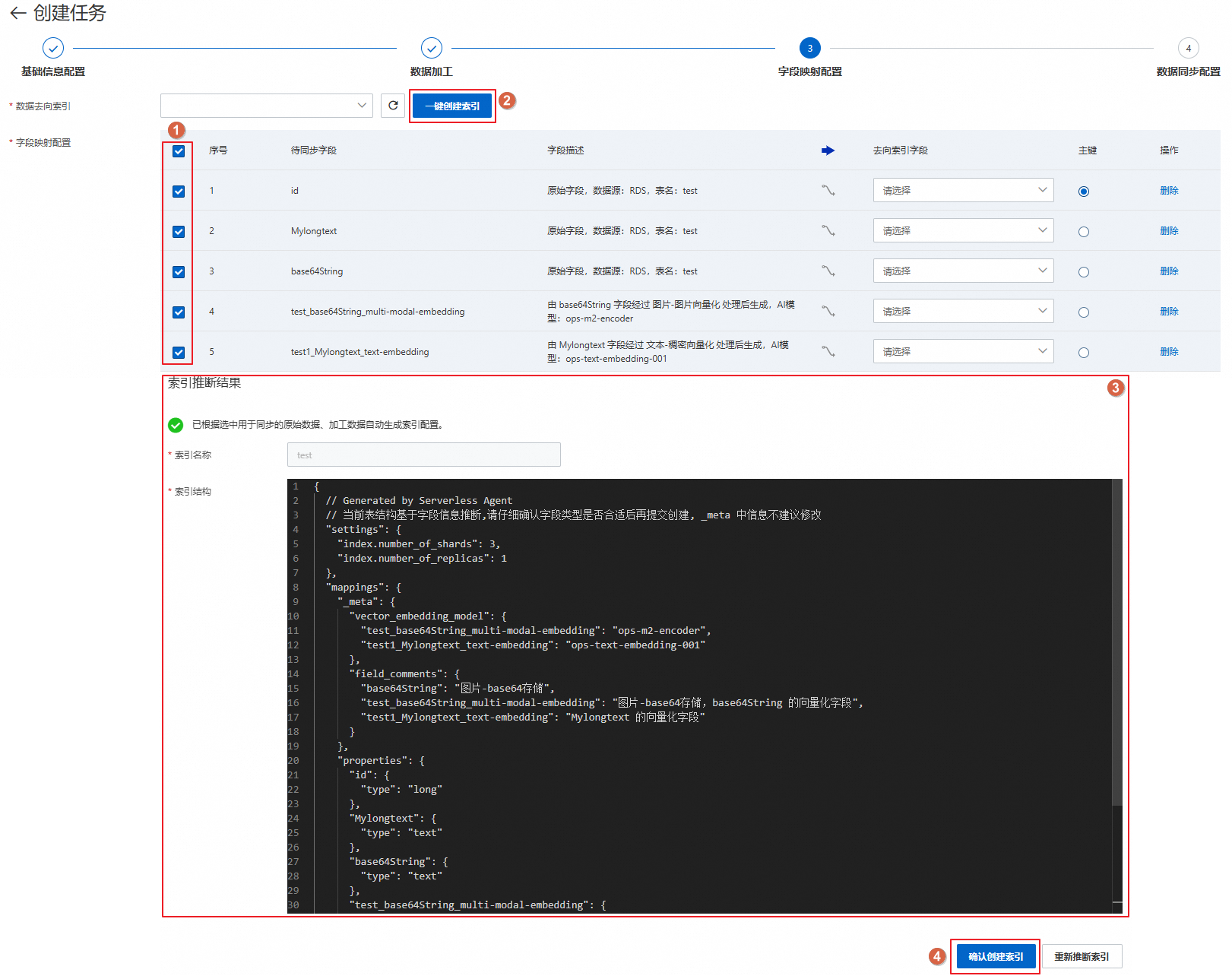This screenshot has width=1232, height=979.
Task: Click the 索引推断结果 heading
Action: click(204, 383)
